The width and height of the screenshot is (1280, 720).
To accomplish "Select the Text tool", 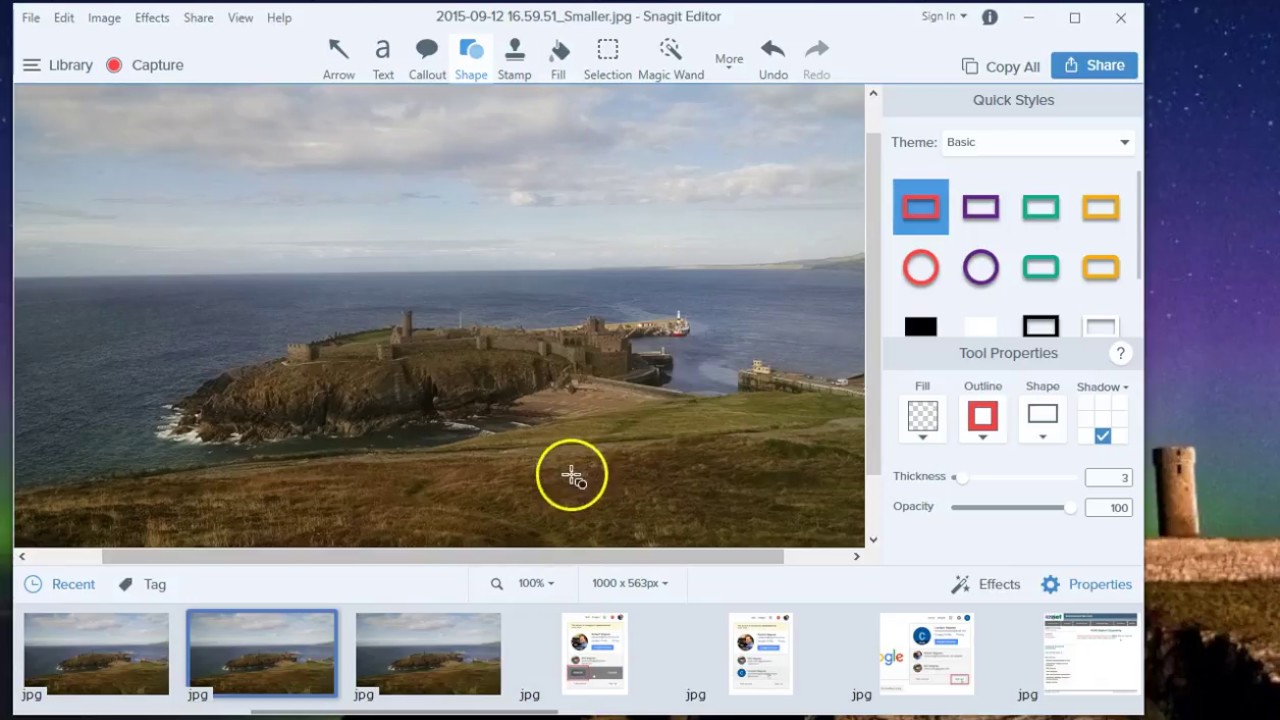I will point(383,59).
